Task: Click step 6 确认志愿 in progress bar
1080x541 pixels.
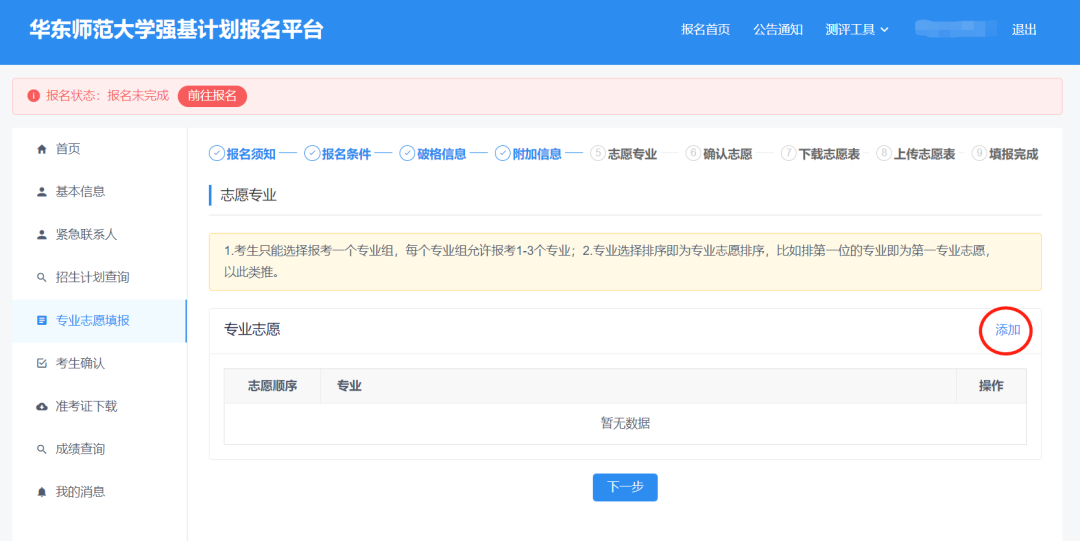Action: coord(719,154)
